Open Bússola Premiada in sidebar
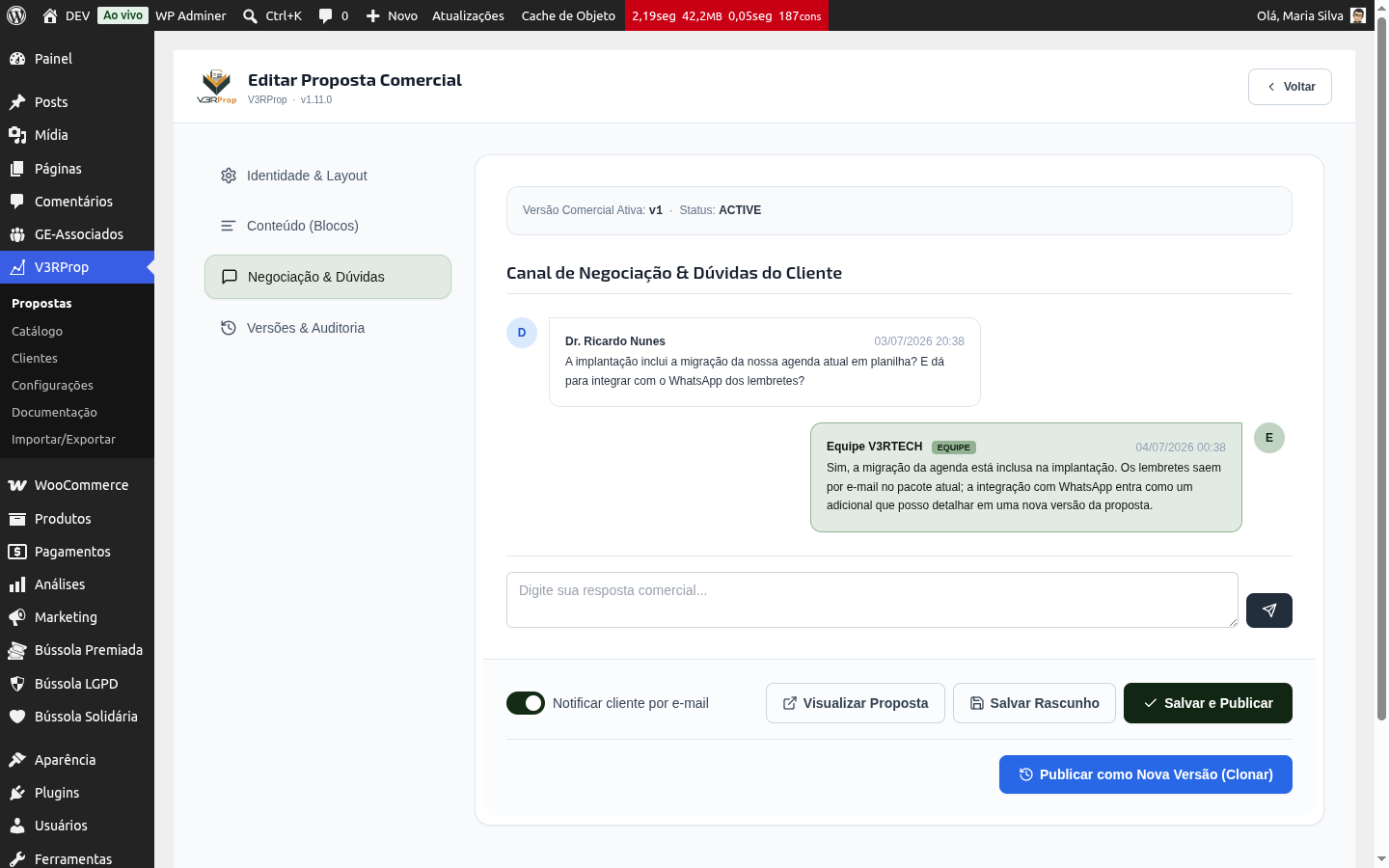Screen dimensions: 1389x868 click(x=77, y=650)
